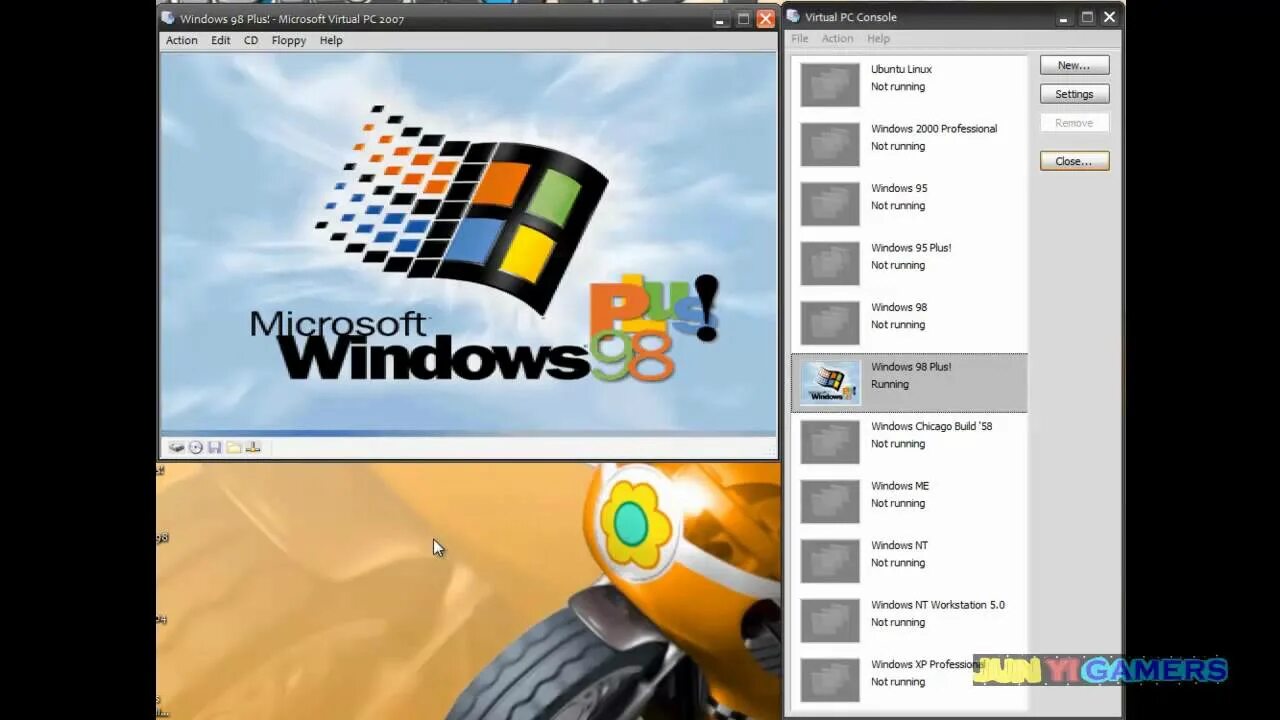Select the Windows 2000 Professional thumbnail
The width and height of the screenshot is (1280, 720).
(830, 144)
